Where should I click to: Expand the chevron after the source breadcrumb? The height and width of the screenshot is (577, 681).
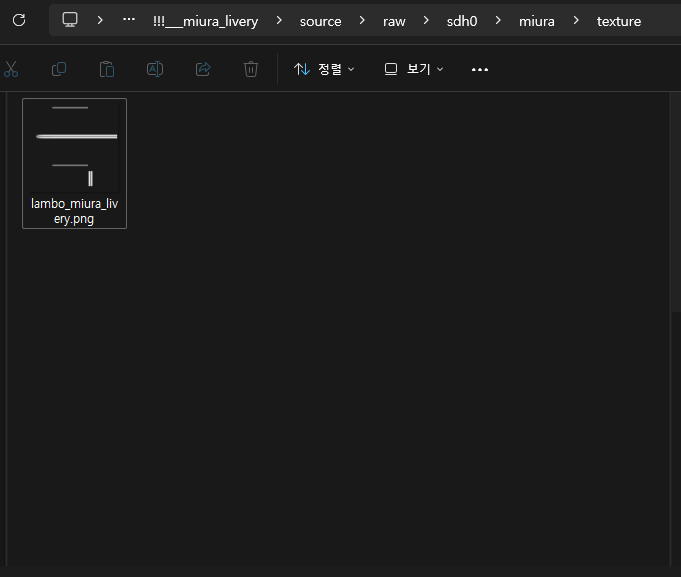tap(362, 20)
